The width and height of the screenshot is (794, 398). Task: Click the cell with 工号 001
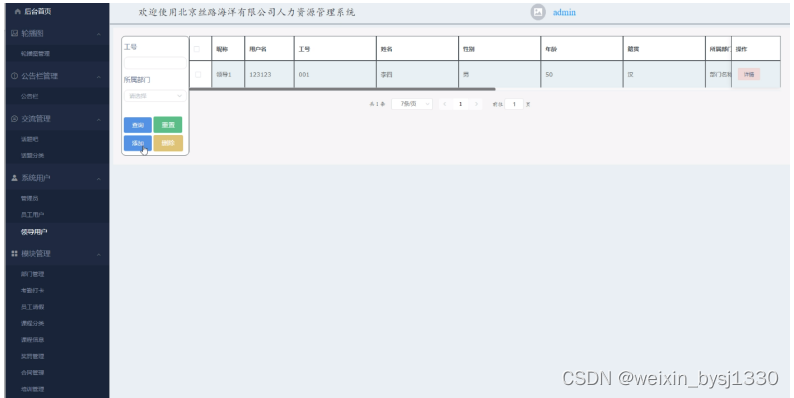[335, 74]
